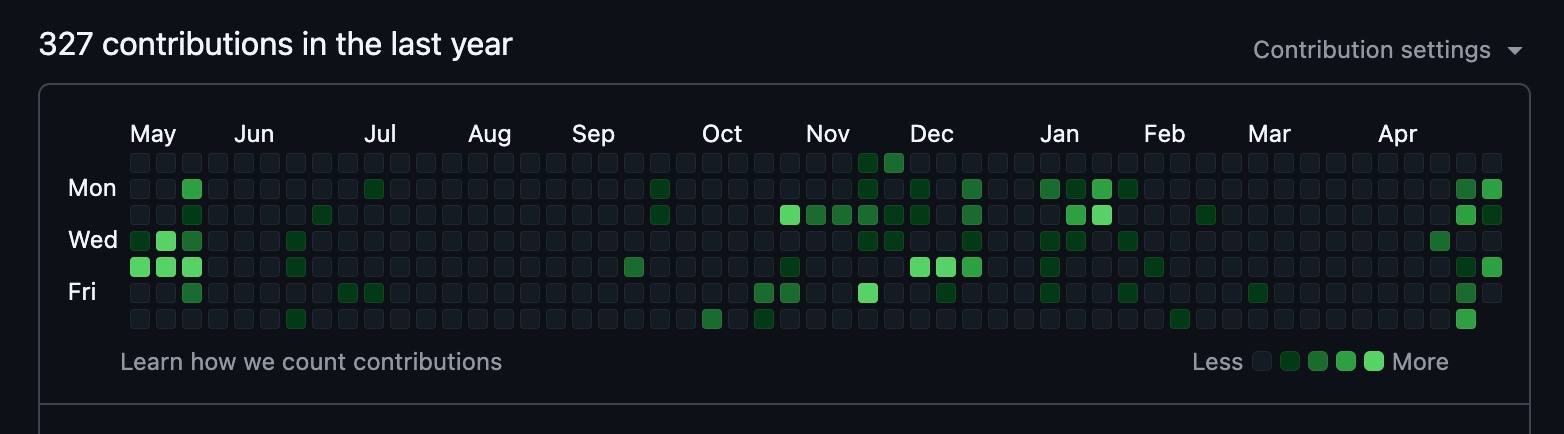Select the only green Monday cell in July
Viewport: 1564px width, 434px height.
(x=374, y=189)
